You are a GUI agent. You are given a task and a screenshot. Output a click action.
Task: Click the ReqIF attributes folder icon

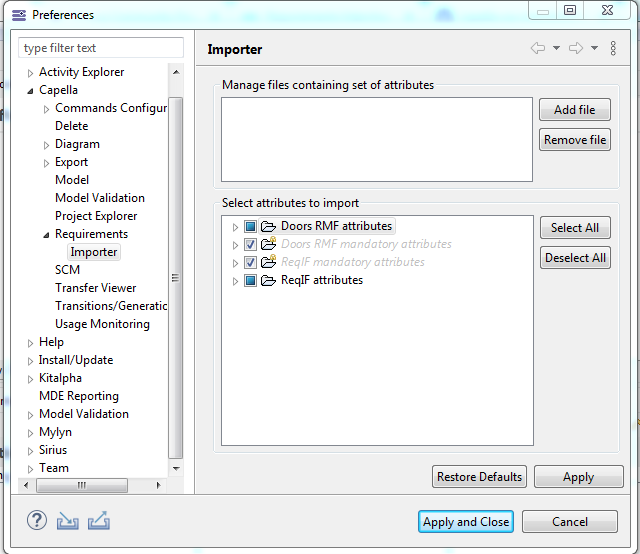click(268, 280)
